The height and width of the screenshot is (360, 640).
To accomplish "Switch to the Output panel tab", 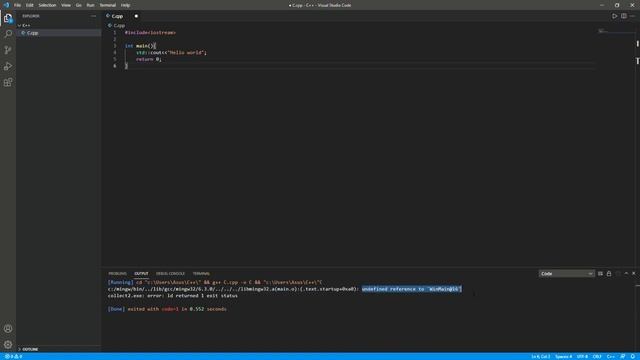I will (x=141, y=273).
